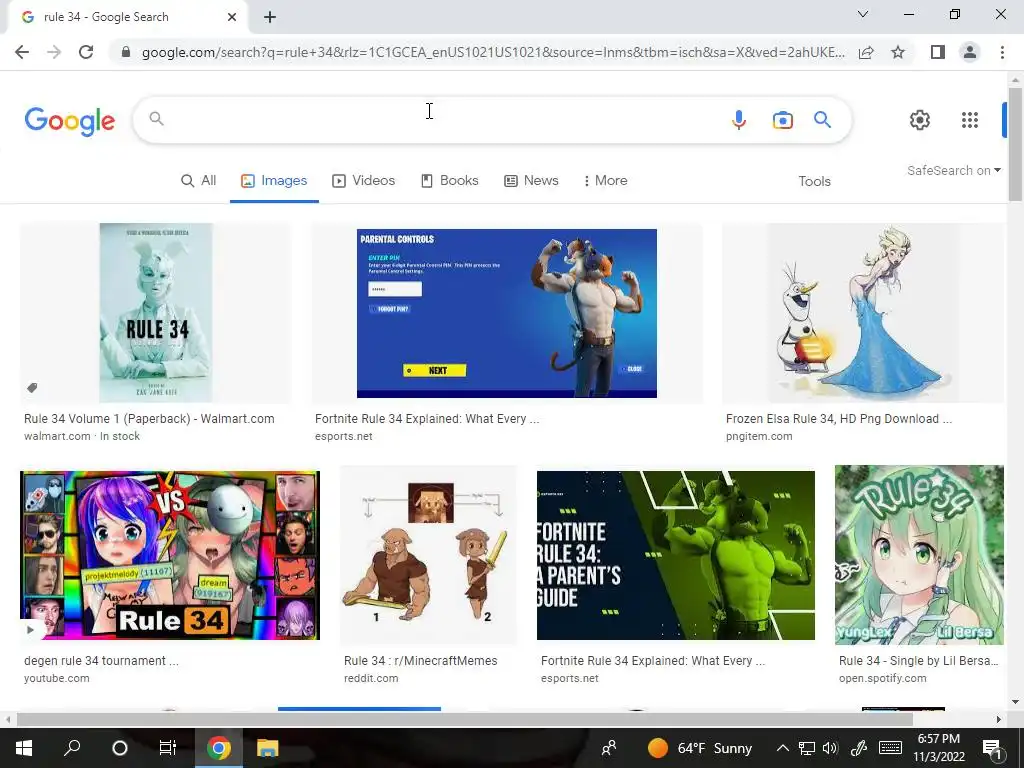Reload the current page
The image size is (1024, 768).
86,52
